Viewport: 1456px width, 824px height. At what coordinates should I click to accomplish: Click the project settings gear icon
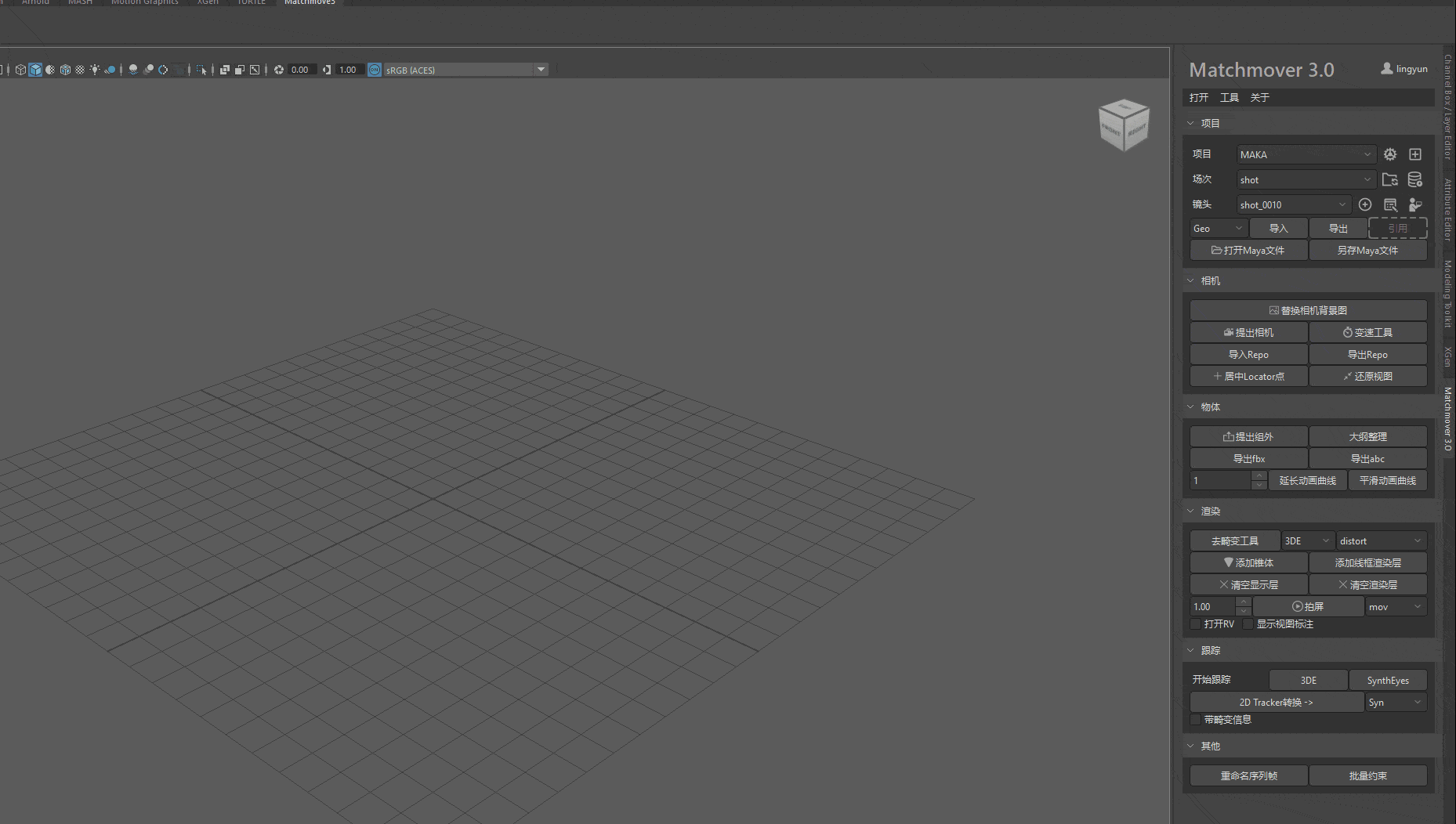[1389, 154]
